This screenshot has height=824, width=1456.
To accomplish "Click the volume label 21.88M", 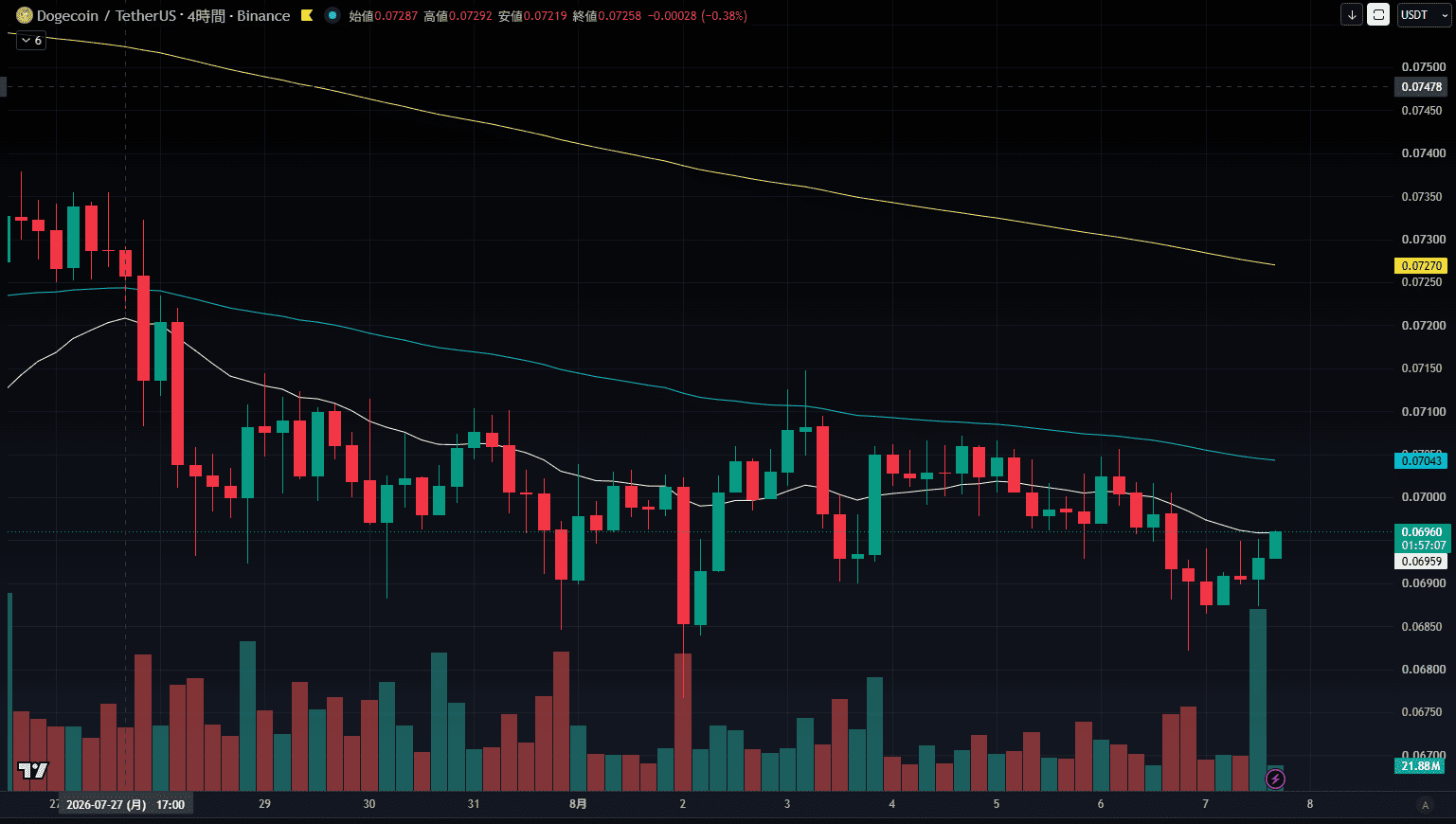I will coord(1420,766).
